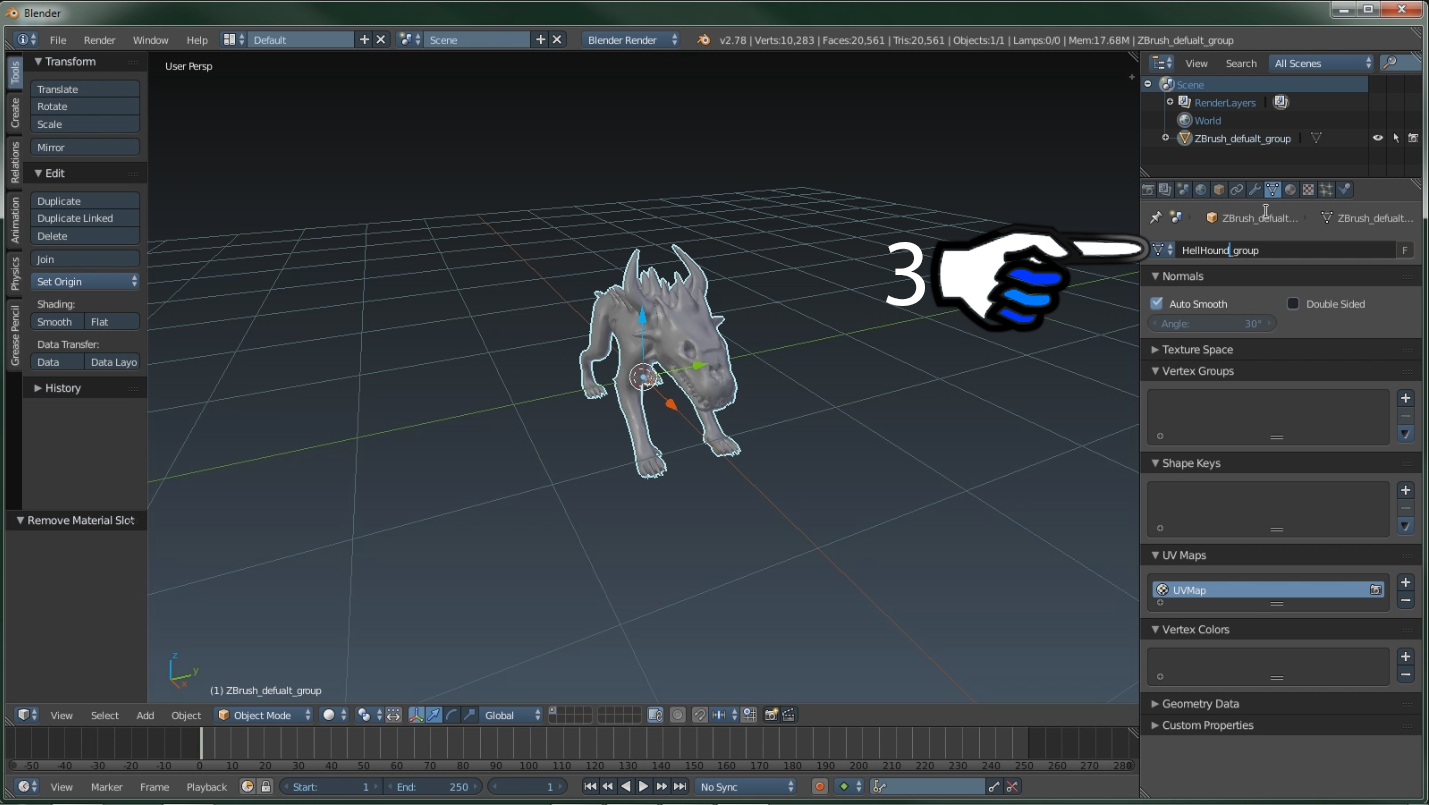The height and width of the screenshot is (805, 1429).
Task: Open the World properties tab icon
Action: 1201,190
